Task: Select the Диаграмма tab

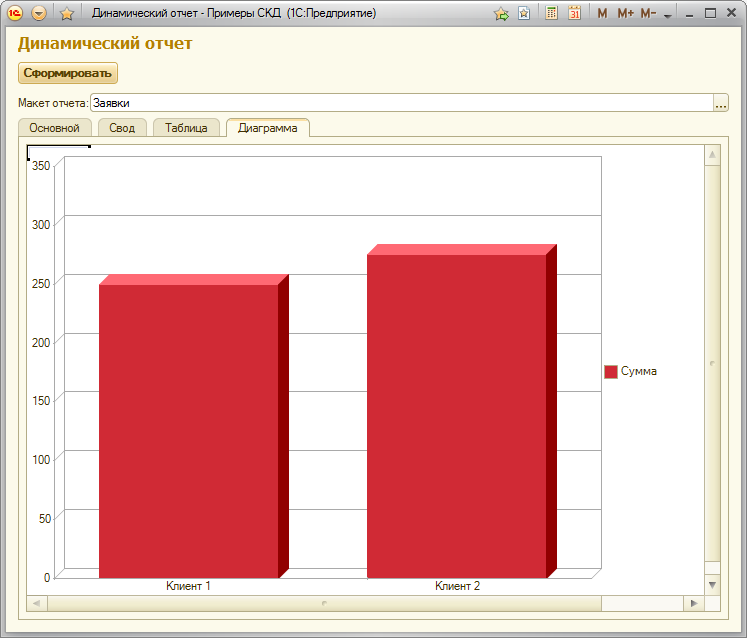Action: click(x=268, y=128)
